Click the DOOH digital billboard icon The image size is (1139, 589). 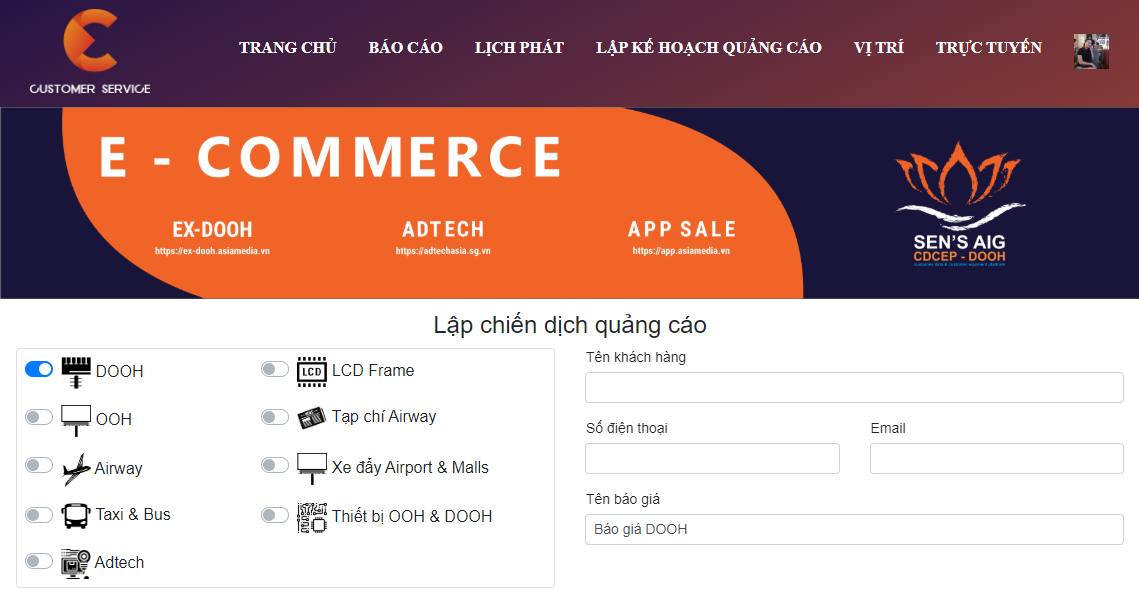pos(76,371)
